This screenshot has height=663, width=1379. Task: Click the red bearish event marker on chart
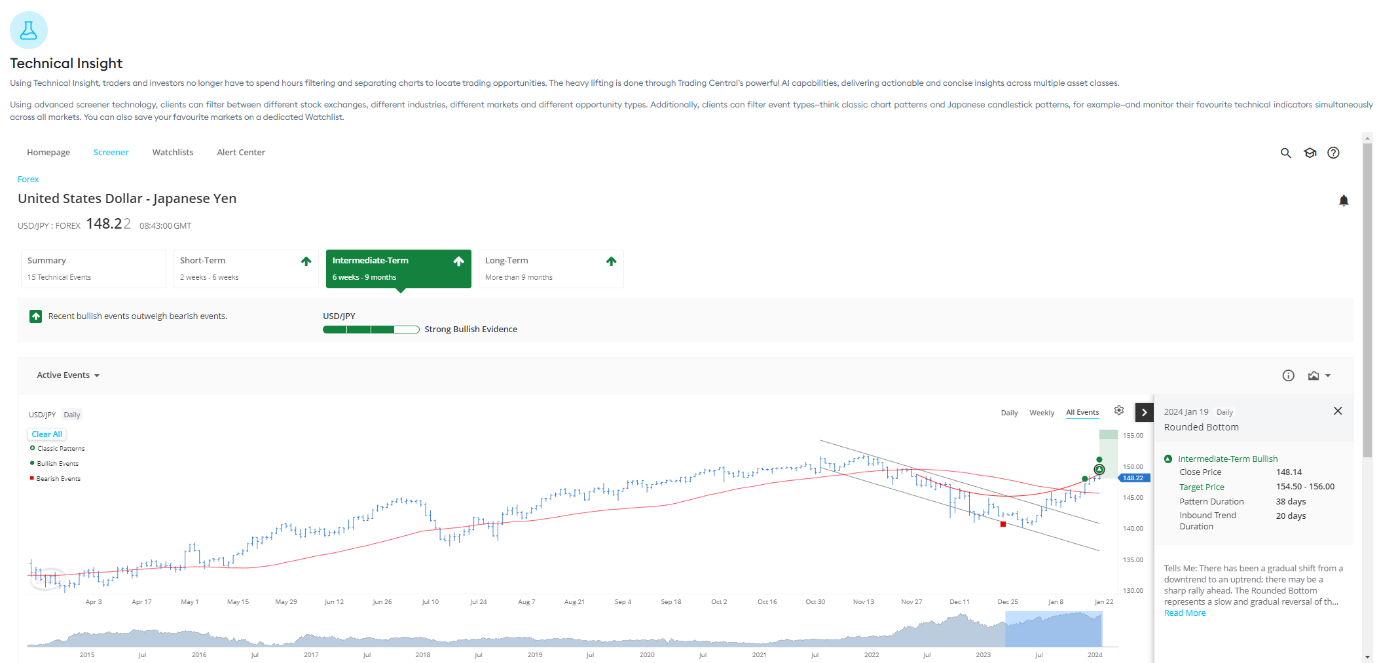[x=1003, y=523]
